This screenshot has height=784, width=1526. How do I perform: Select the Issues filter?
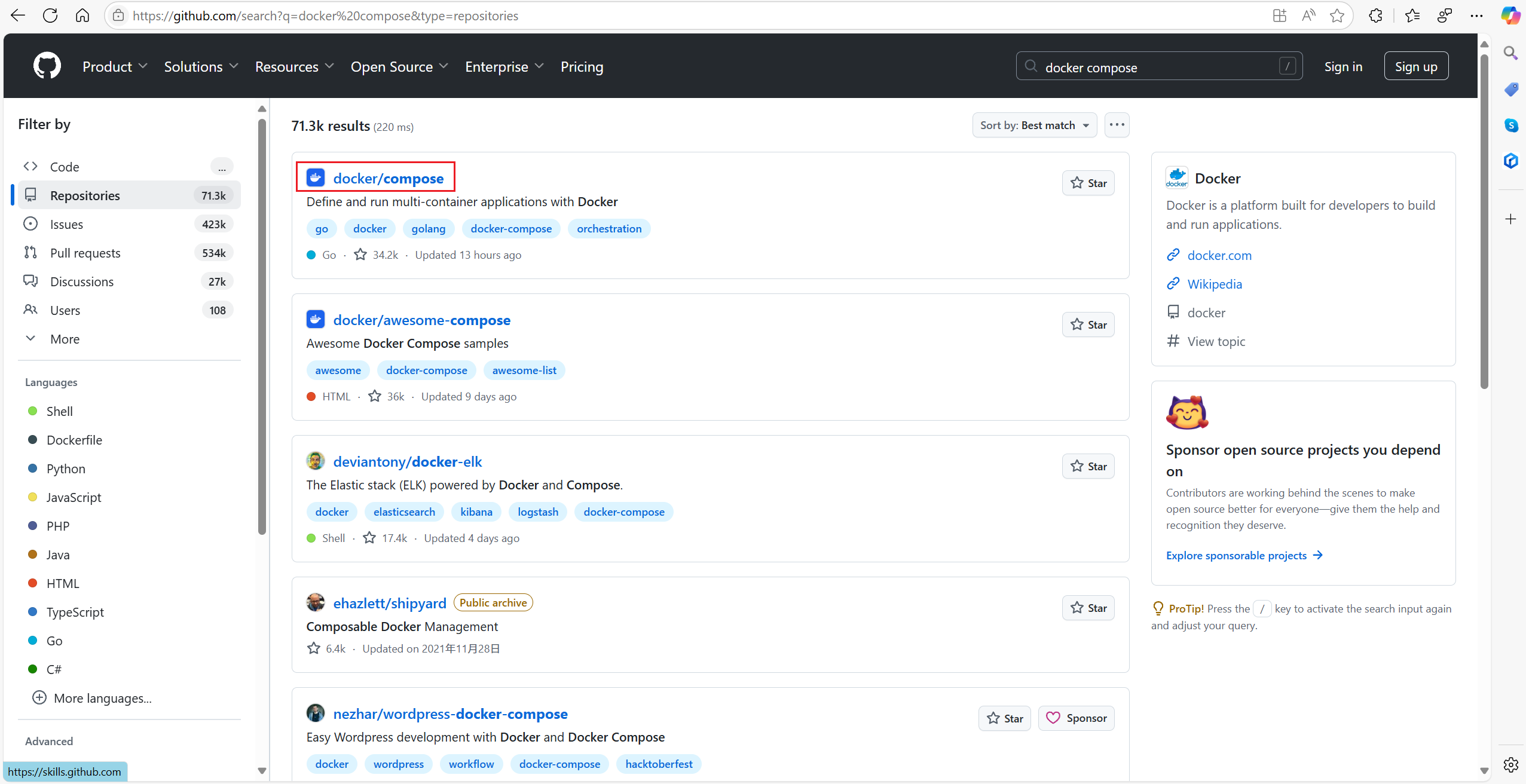pyautogui.click(x=129, y=224)
